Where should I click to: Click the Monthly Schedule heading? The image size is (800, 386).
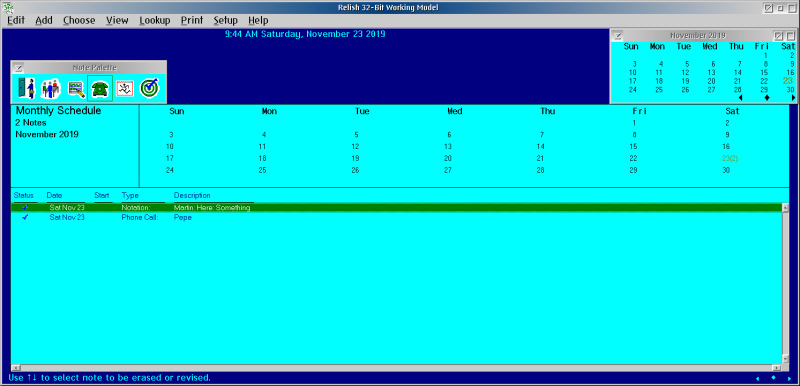click(59, 111)
